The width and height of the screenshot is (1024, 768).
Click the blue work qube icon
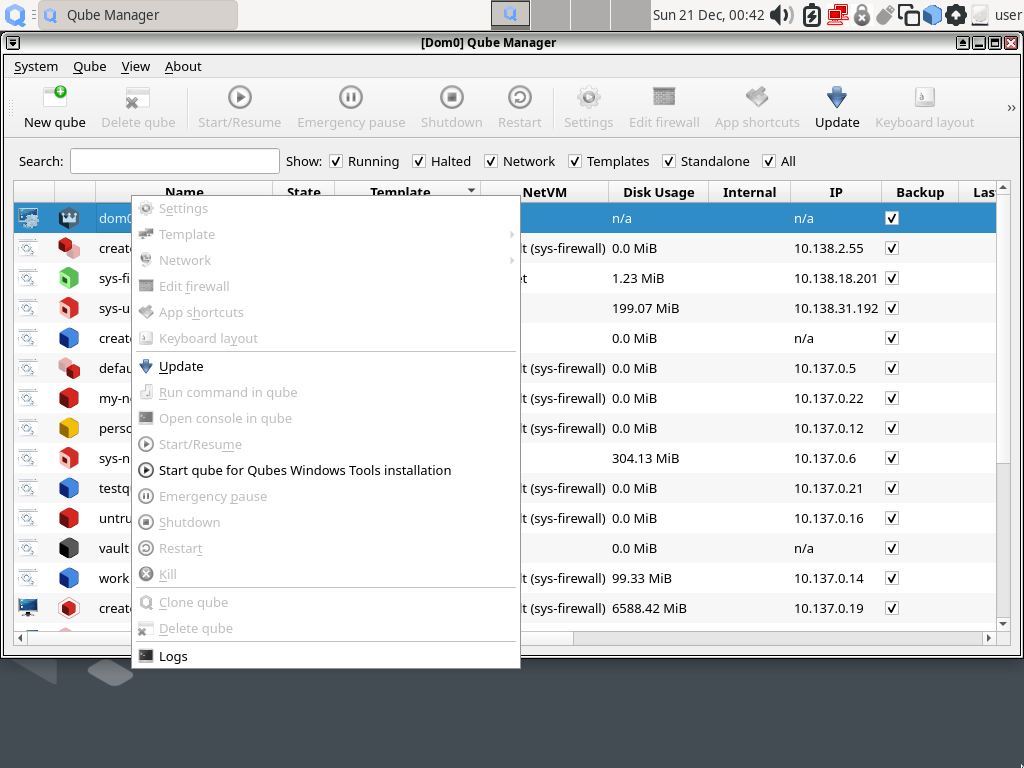pos(68,578)
